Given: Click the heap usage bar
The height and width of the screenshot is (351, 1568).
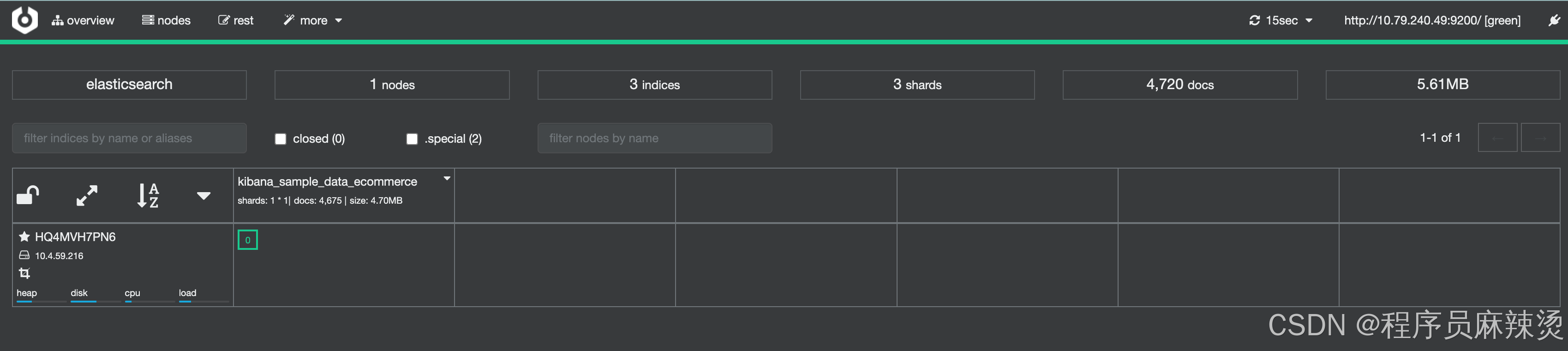Looking at the screenshot, I should click(x=42, y=301).
